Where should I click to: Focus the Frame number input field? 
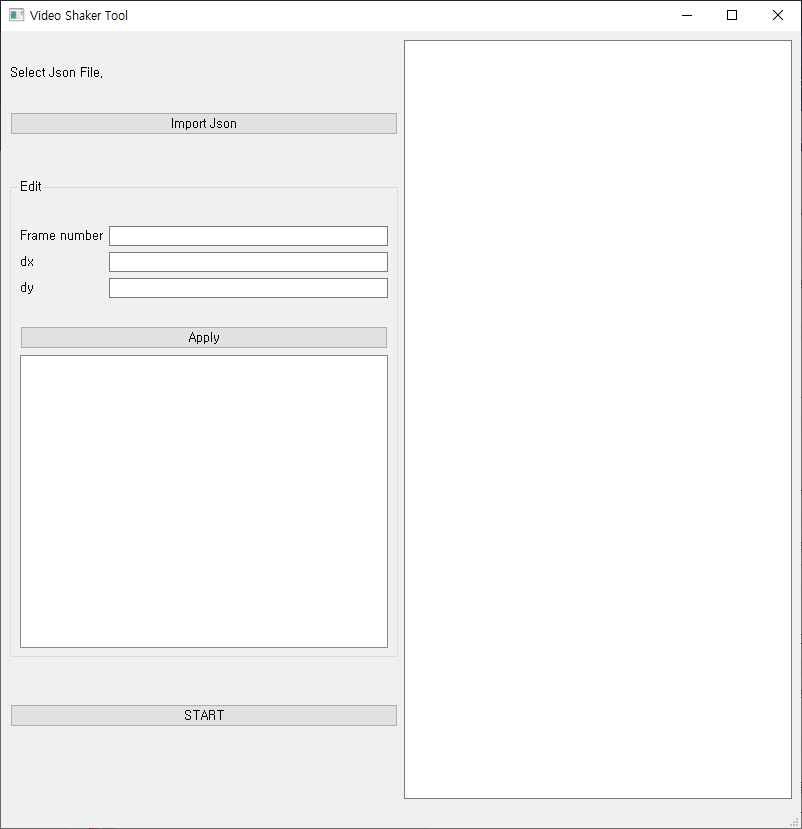click(248, 236)
